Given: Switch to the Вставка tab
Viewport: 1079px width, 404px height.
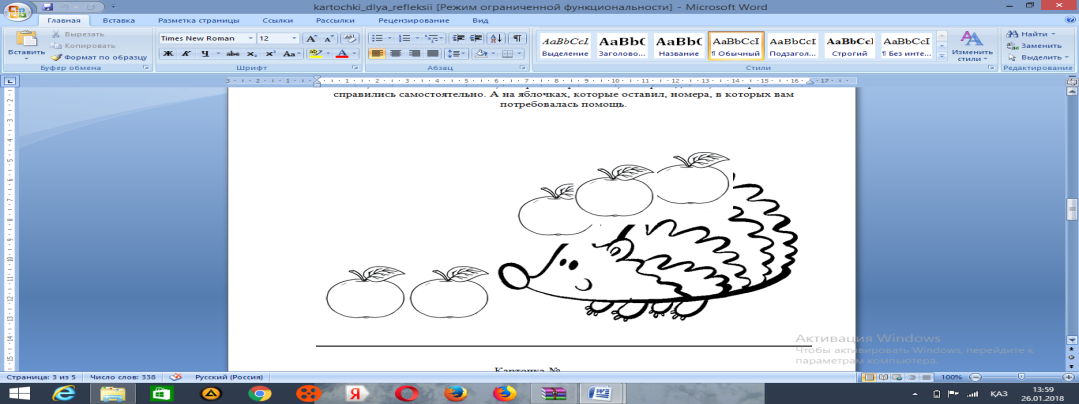Looking at the screenshot, I should click(119, 21).
